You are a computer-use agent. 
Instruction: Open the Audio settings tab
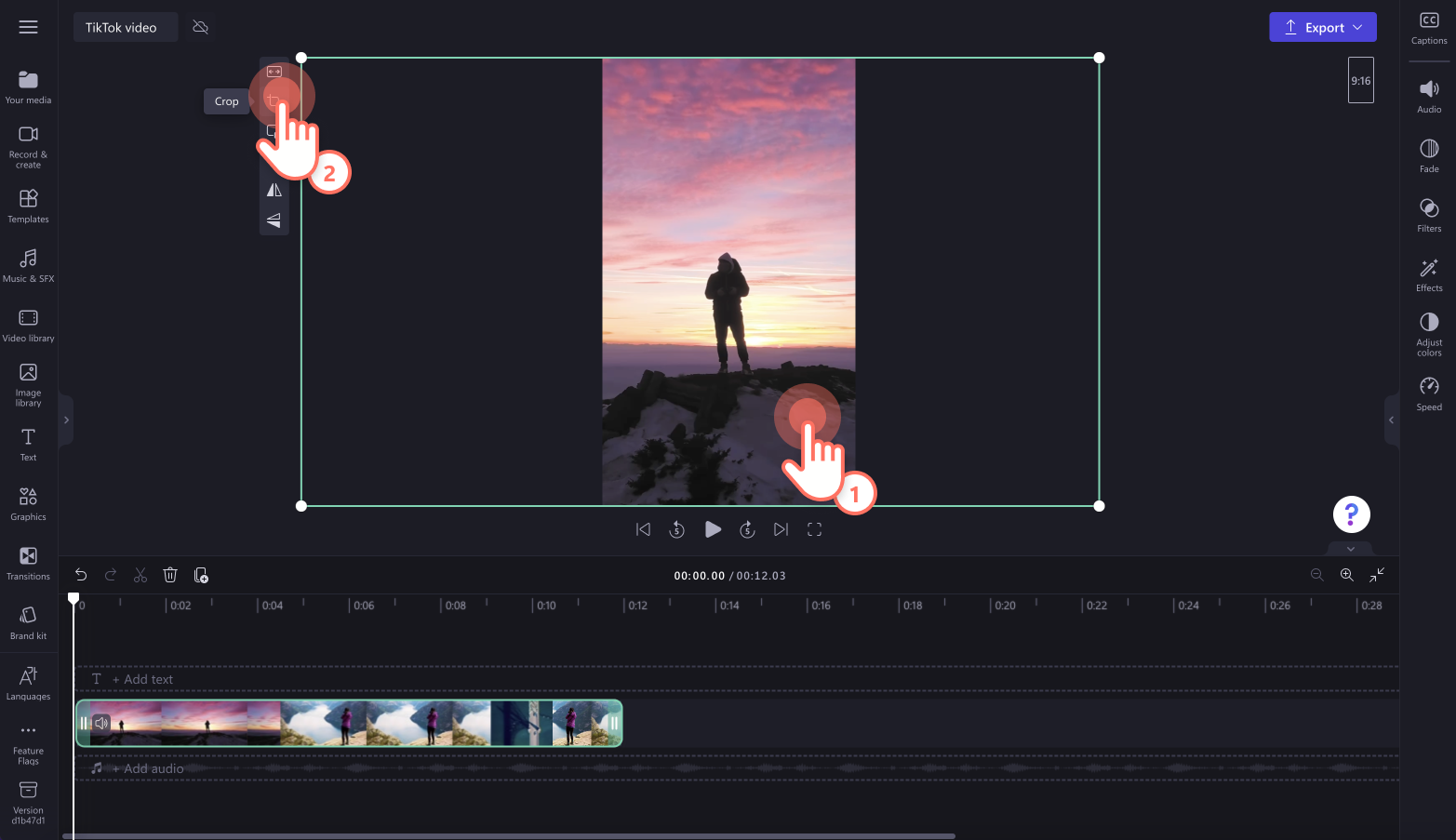pos(1429,97)
